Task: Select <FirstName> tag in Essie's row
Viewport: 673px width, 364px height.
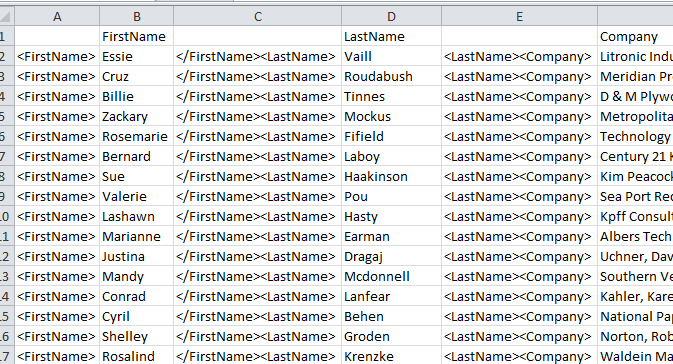Action: click(x=57, y=56)
